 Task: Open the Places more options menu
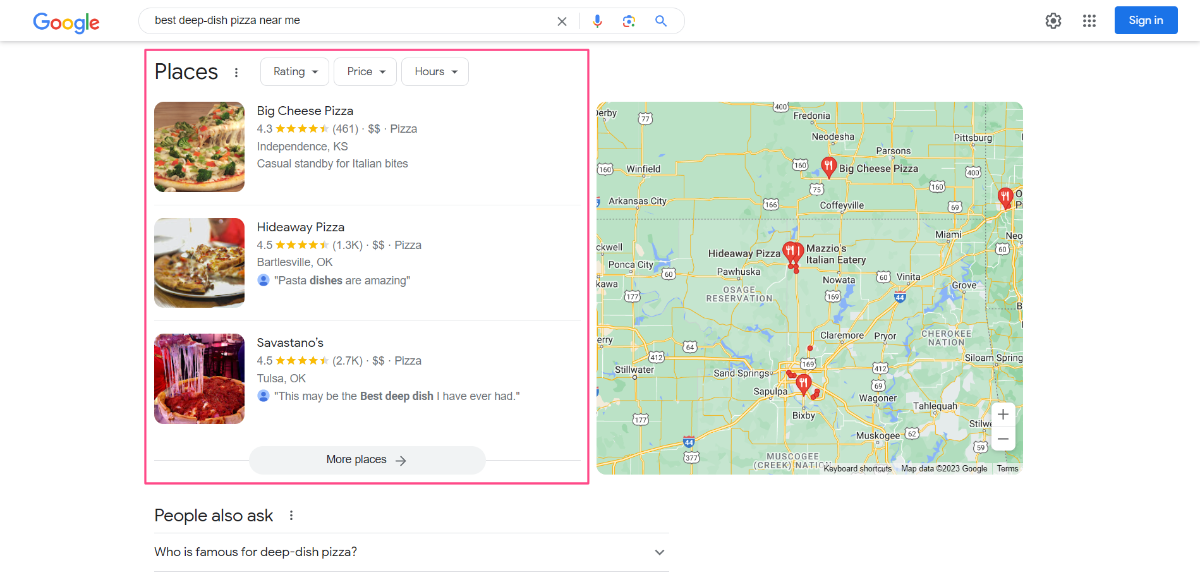pyautogui.click(x=236, y=72)
